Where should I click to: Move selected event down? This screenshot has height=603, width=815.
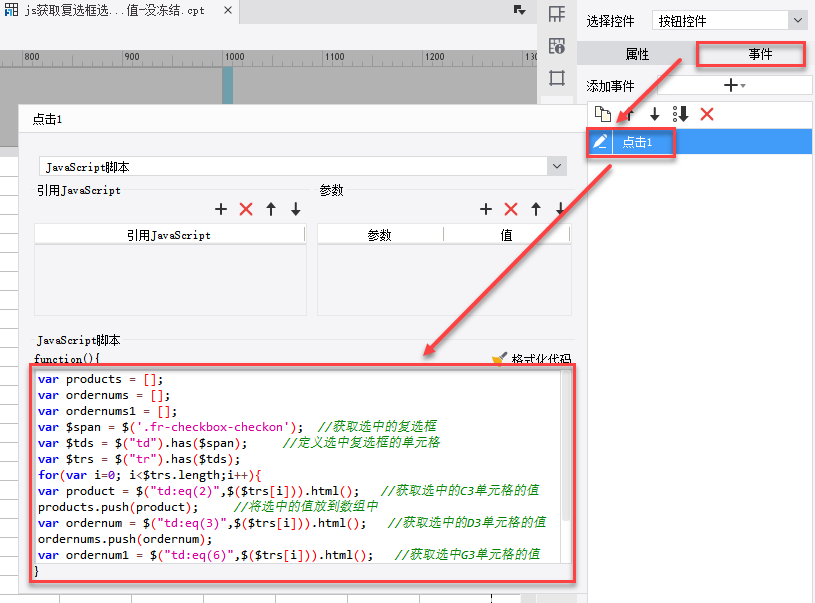(655, 114)
